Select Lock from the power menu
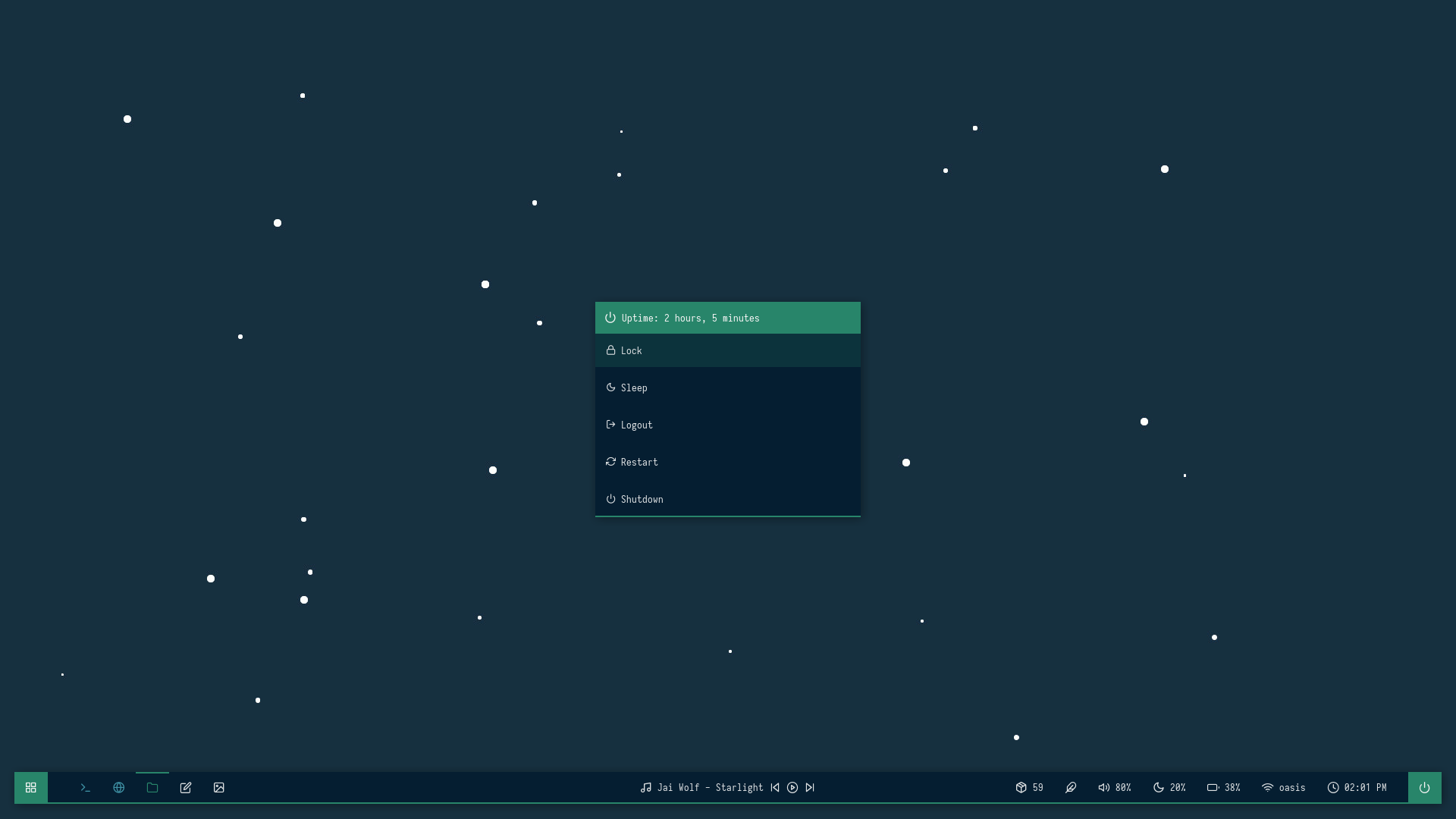This screenshot has height=819, width=1456. pyautogui.click(x=727, y=350)
